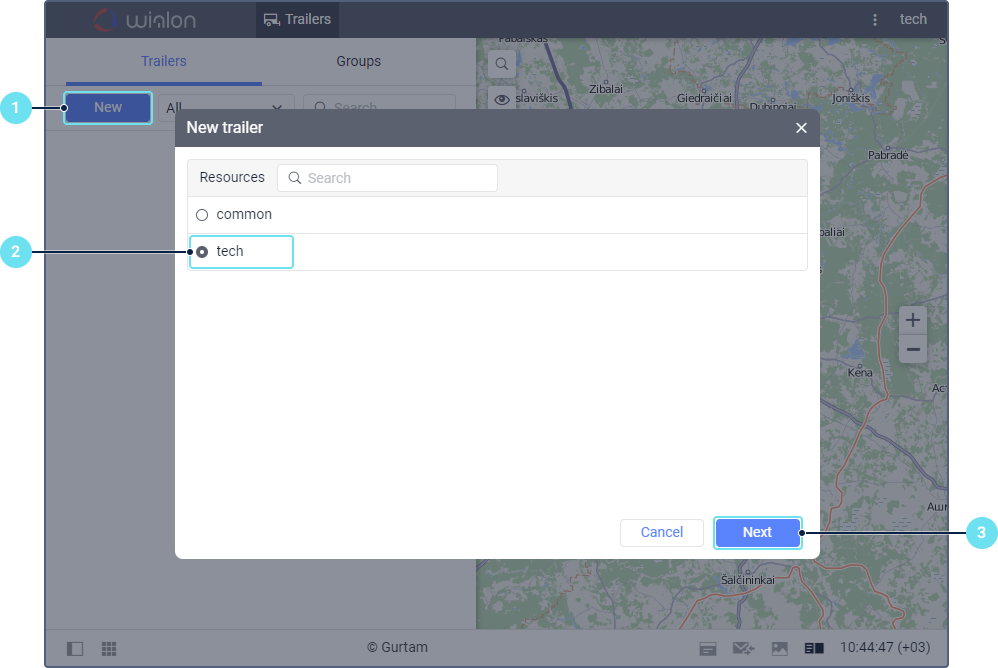Click the Kena map label
Screen dimensions: 998x668
click(x=860, y=373)
